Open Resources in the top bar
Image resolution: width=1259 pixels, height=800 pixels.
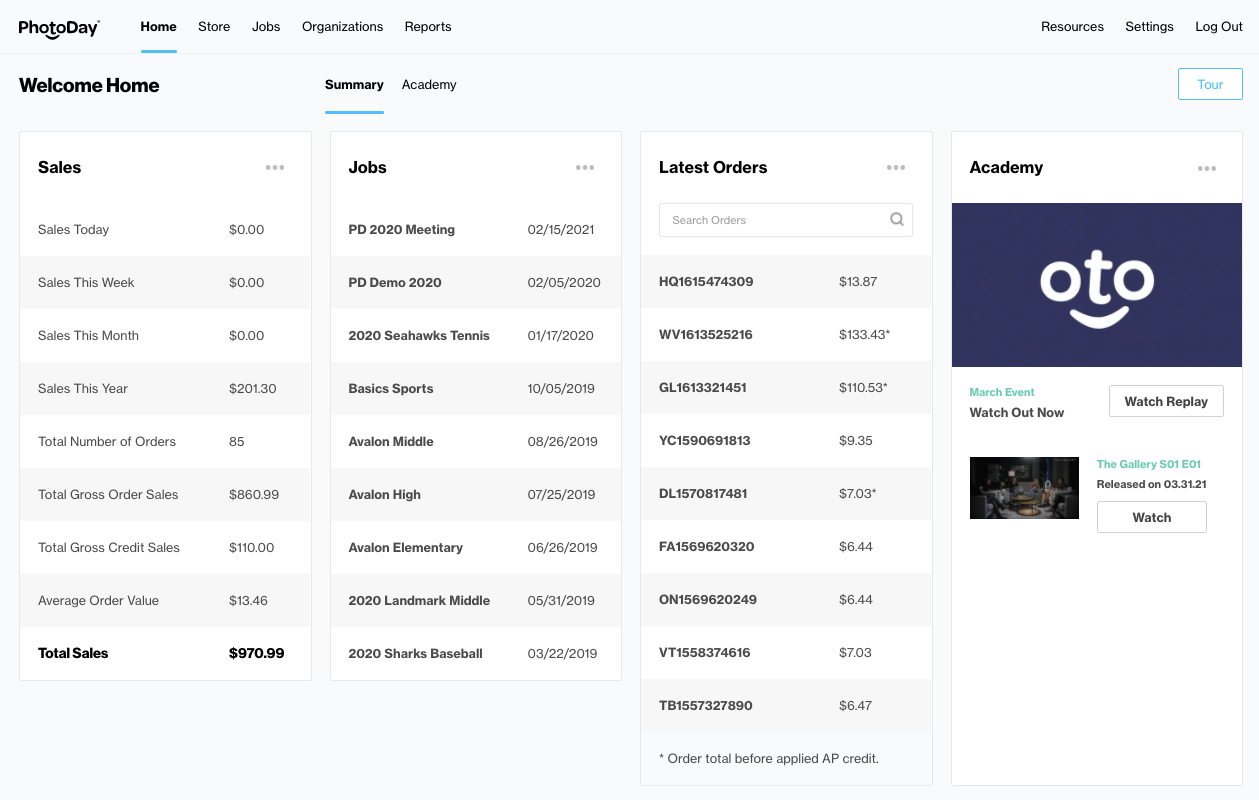(x=1072, y=27)
